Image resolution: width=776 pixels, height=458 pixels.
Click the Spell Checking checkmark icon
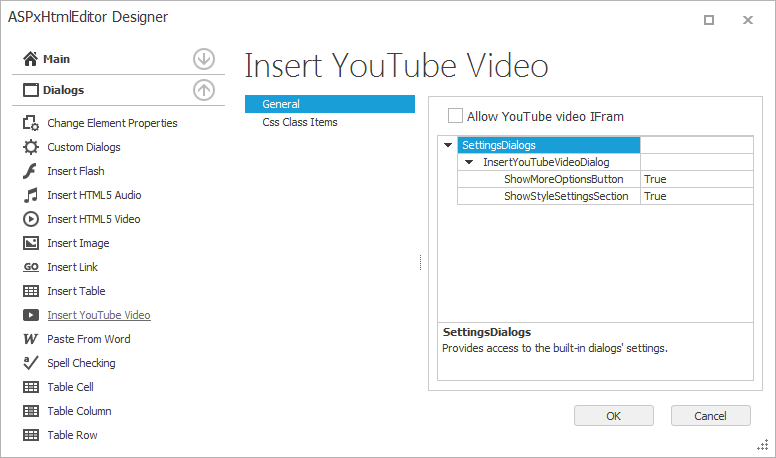(x=31, y=363)
